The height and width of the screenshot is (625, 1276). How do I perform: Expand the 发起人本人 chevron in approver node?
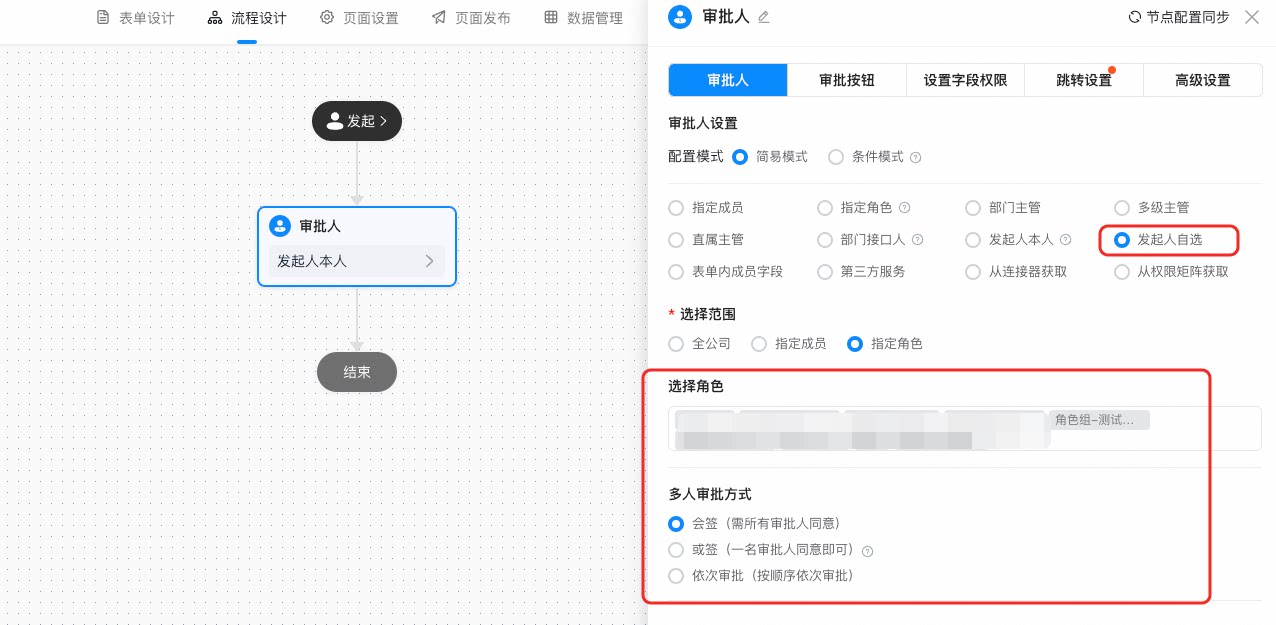429,261
